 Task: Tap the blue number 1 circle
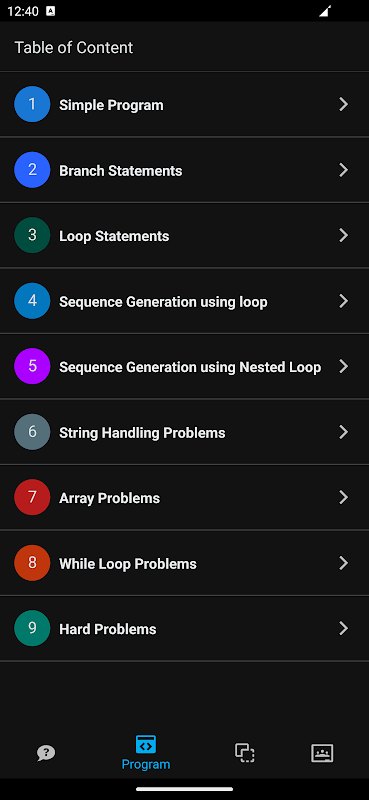[x=32, y=104]
